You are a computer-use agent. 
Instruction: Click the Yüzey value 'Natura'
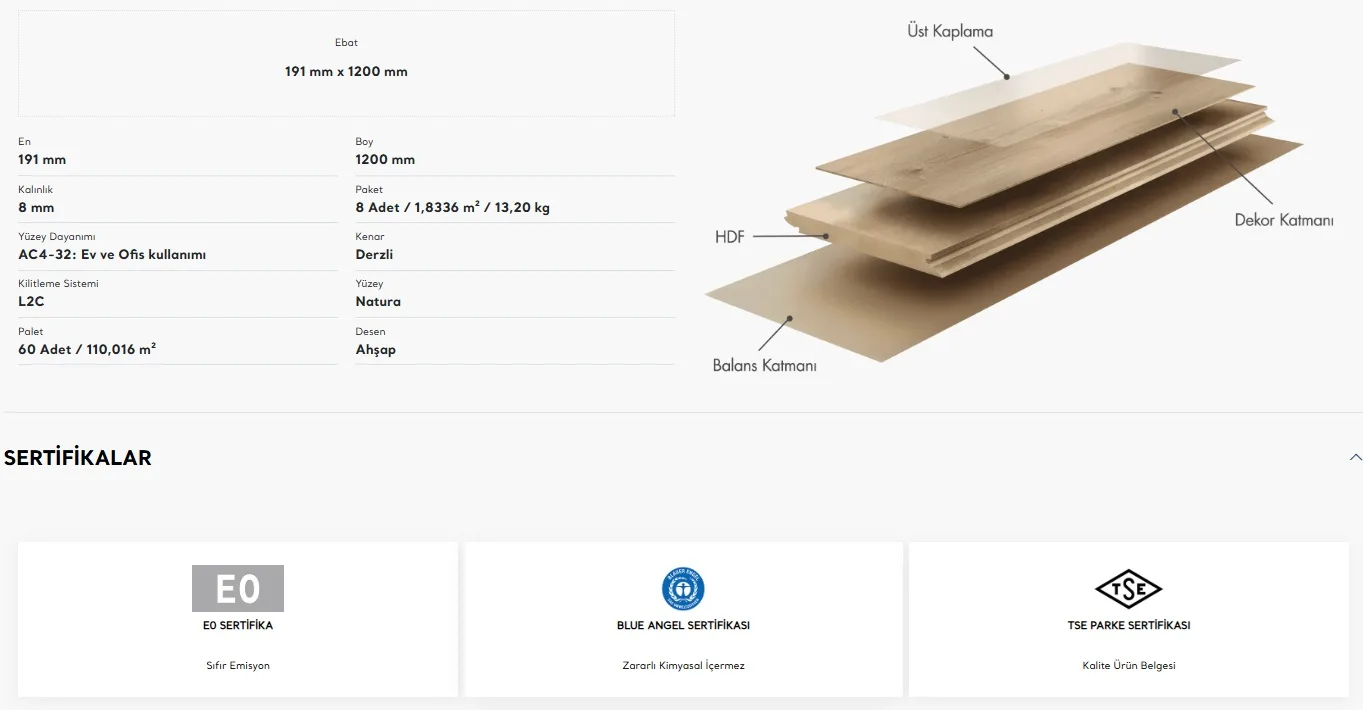378,302
